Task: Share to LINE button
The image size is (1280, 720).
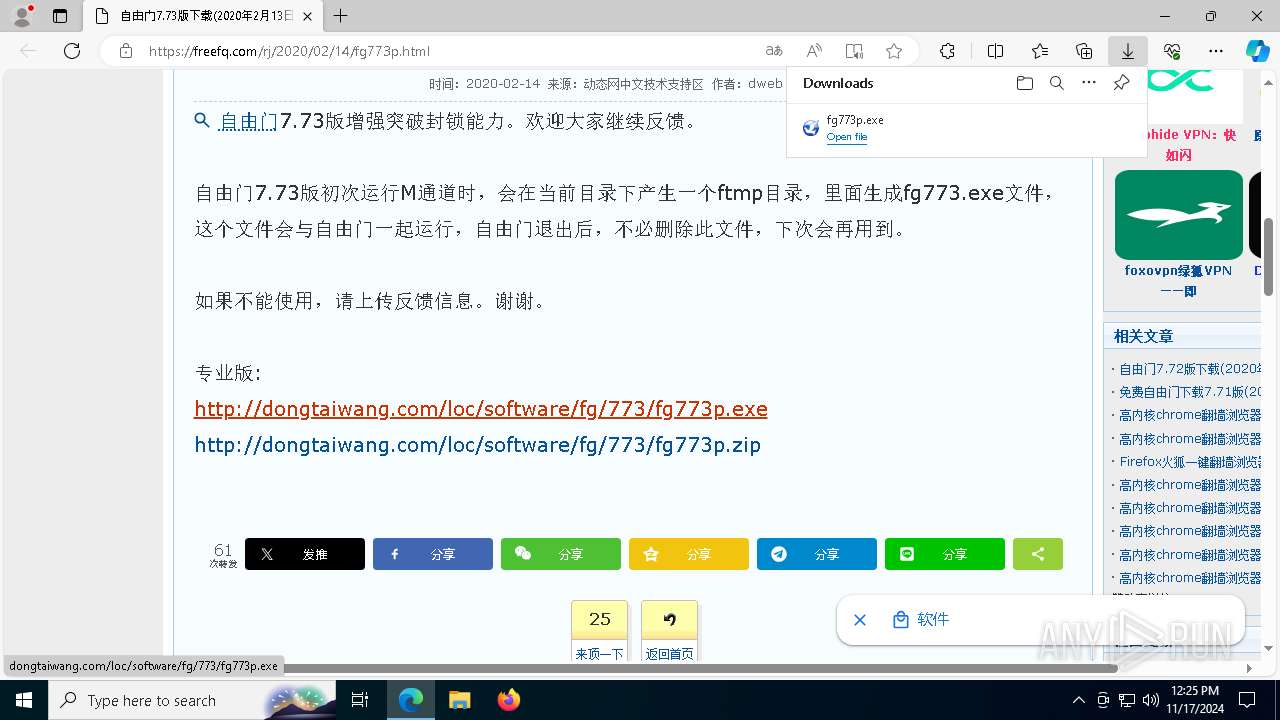Action: tap(945, 554)
